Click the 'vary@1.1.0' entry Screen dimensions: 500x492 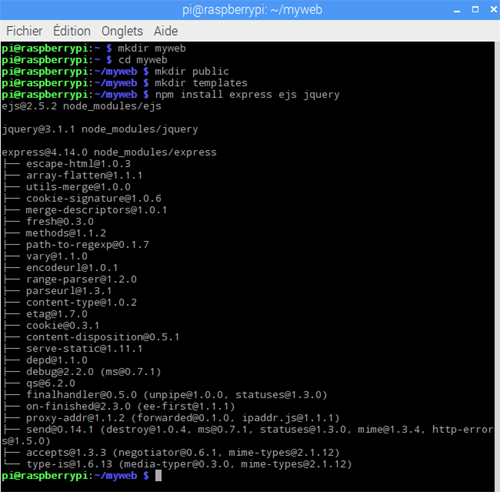click(57, 256)
